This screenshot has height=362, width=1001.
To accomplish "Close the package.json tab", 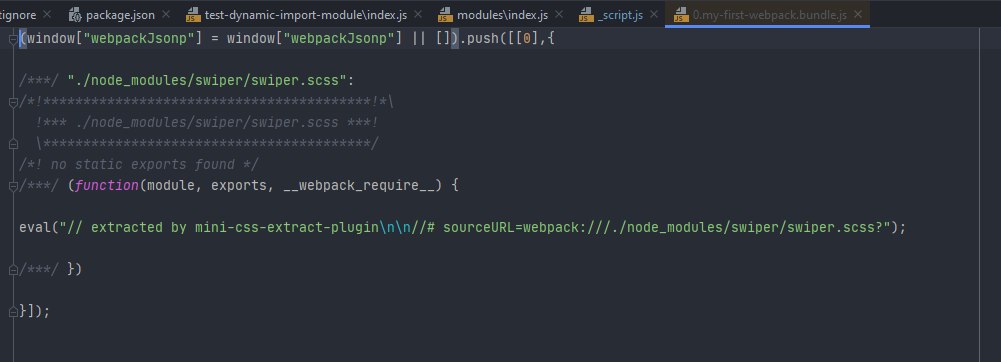I will [x=166, y=14].
